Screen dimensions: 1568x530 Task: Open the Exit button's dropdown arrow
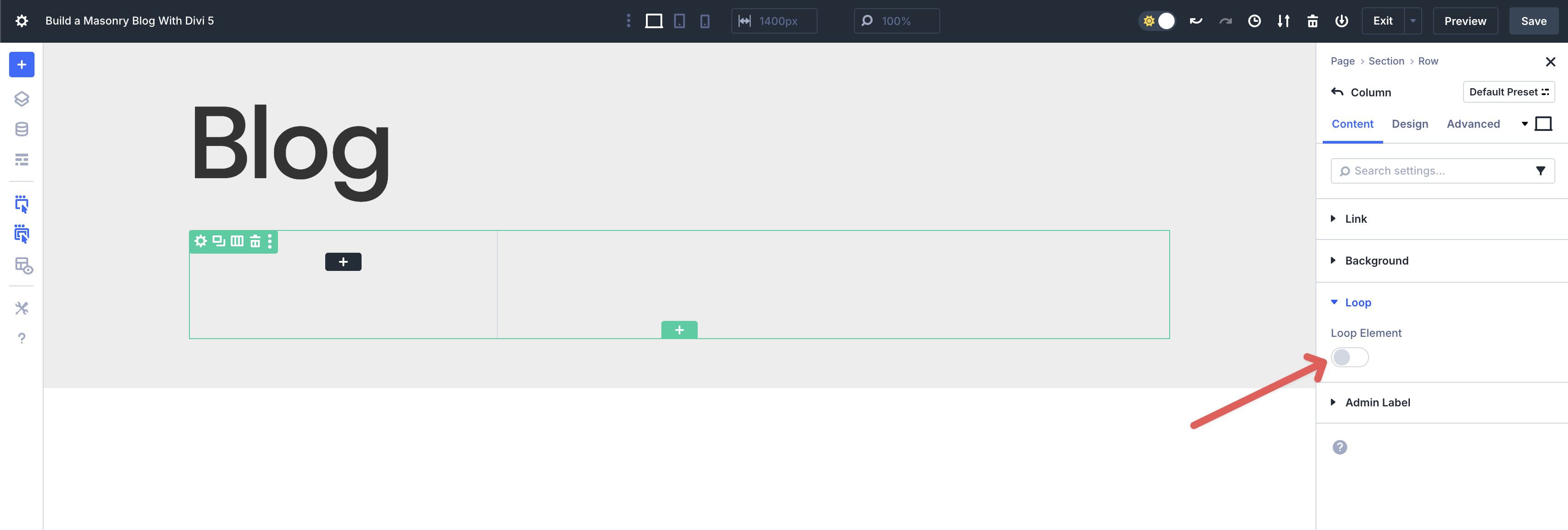[1412, 20]
